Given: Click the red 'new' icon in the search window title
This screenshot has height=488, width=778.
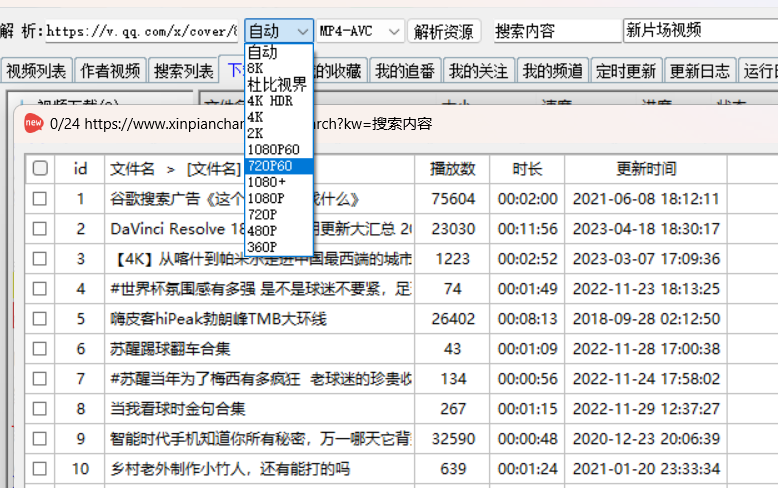Looking at the screenshot, I should pyautogui.click(x=32, y=123).
